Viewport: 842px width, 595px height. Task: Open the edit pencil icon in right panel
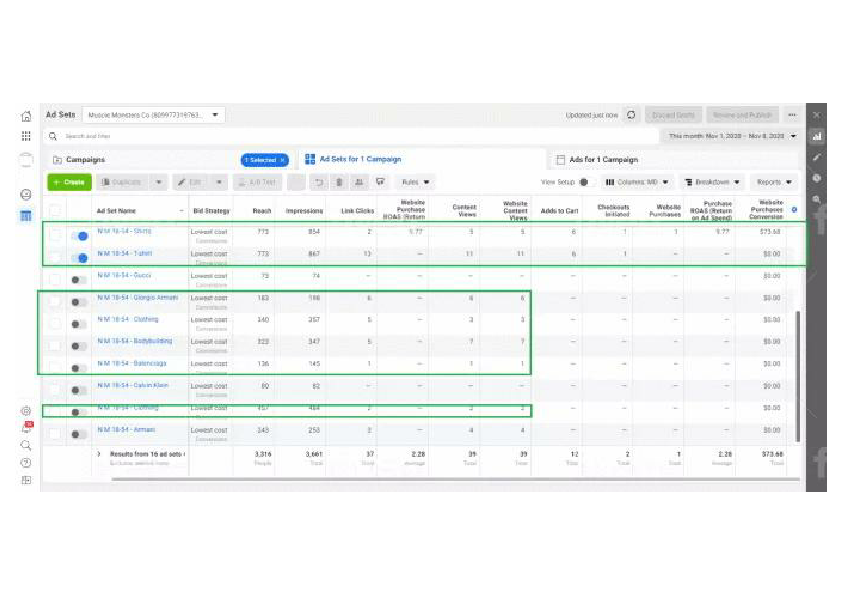point(817,157)
